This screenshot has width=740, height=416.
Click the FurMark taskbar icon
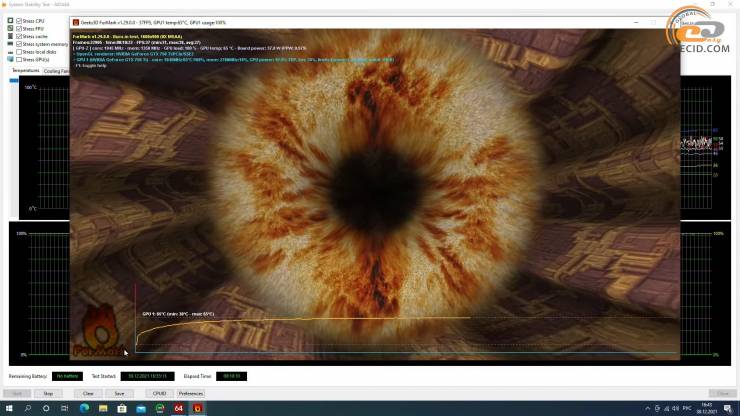coord(198,408)
